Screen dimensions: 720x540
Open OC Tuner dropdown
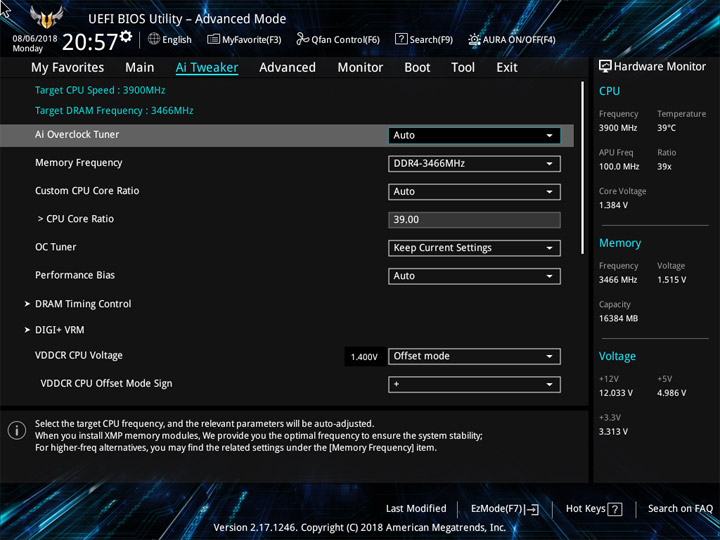[x=474, y=248]
